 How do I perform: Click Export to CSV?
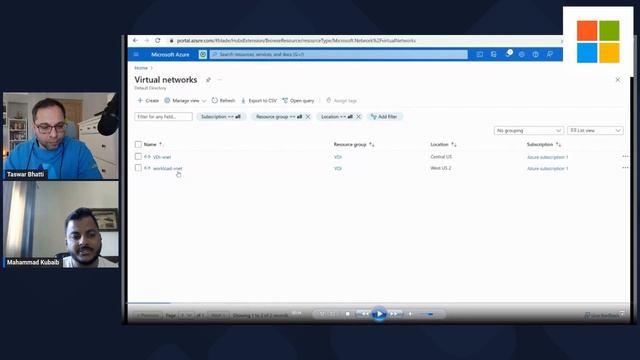[x=259, y=100]
